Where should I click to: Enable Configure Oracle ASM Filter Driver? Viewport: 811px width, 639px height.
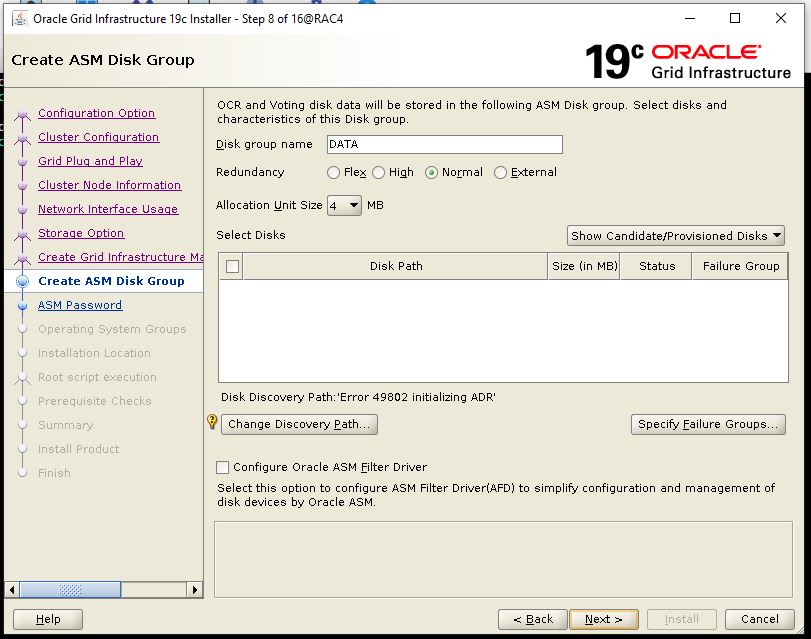click(x=222, y=467)
